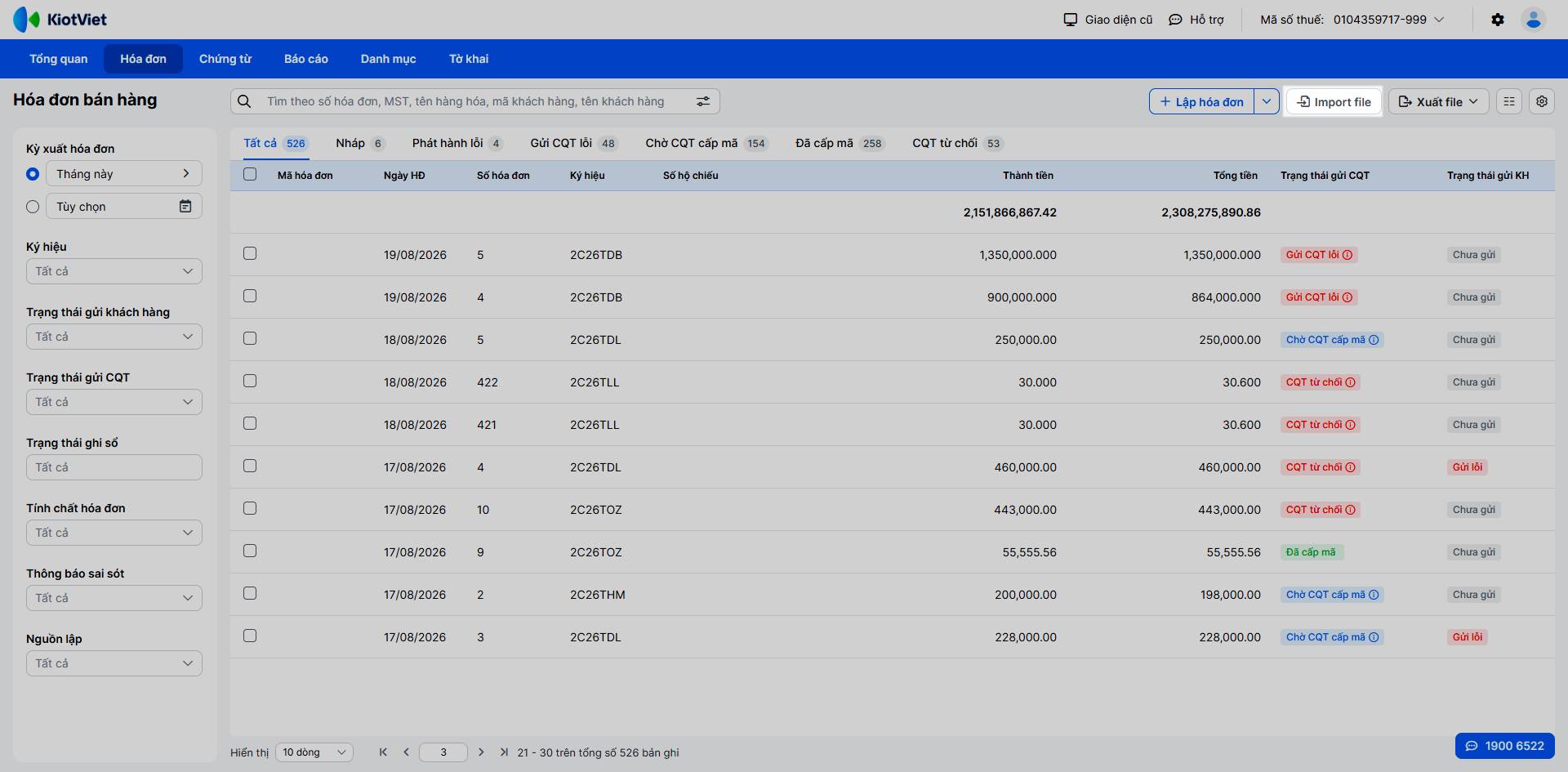The height and width of the screenshot is (772, 1568).
Task: Open Hỗ trợ support chat
Action: (x=1196, y=20)
